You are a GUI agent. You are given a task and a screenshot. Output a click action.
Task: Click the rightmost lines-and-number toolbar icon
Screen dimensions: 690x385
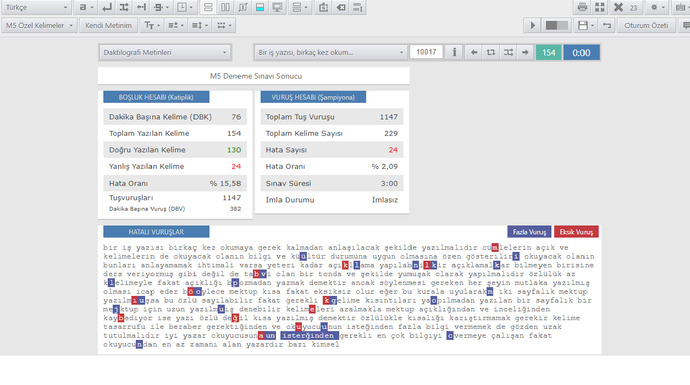pos(358,7)
